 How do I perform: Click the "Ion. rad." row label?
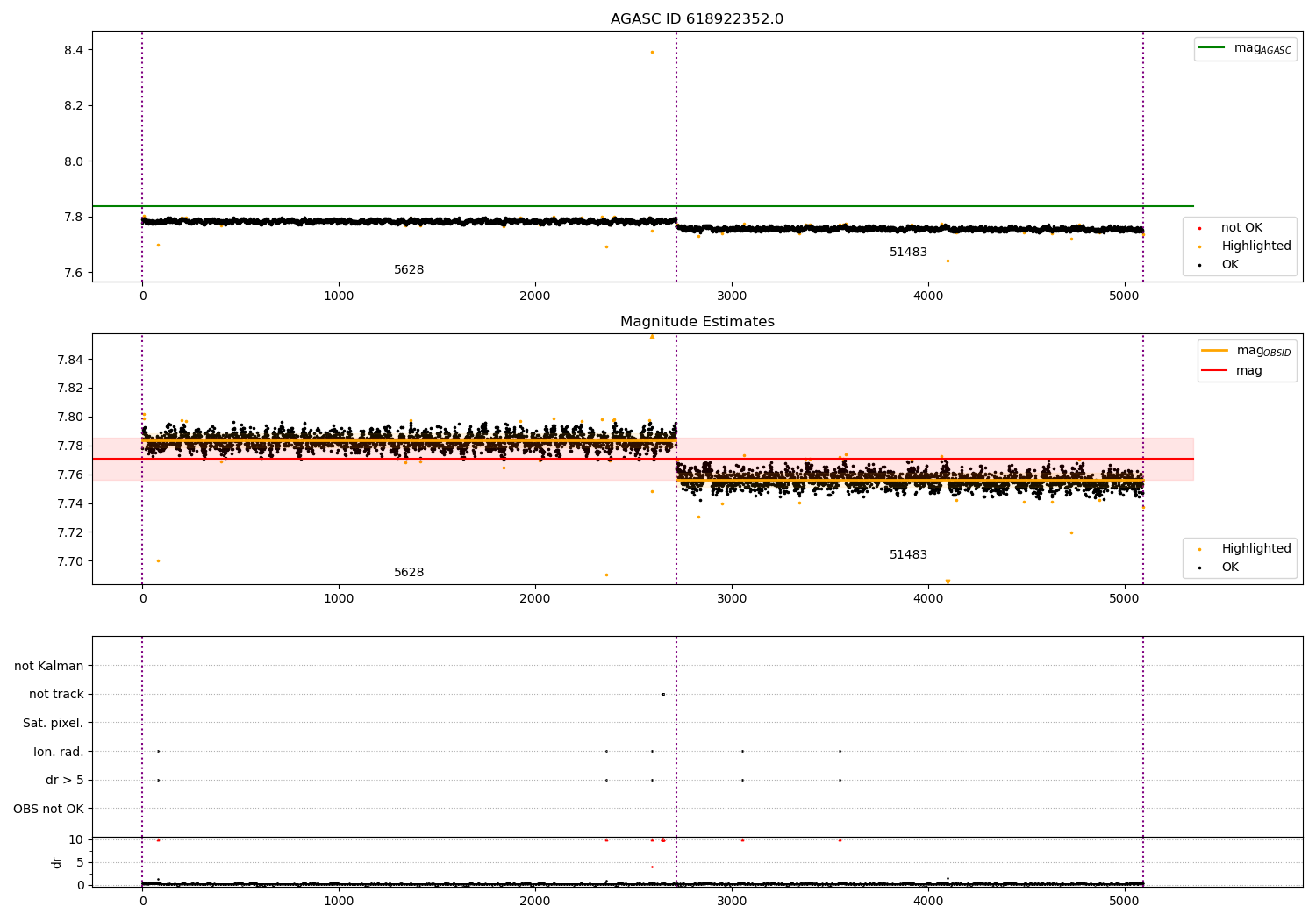tap(59, 752)
